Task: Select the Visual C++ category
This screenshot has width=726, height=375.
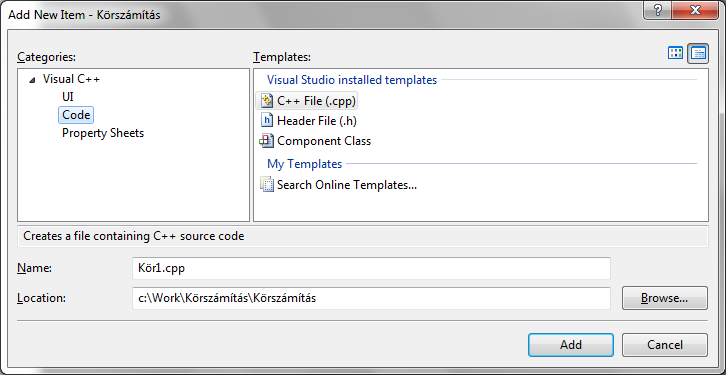Action: (71, 79)
